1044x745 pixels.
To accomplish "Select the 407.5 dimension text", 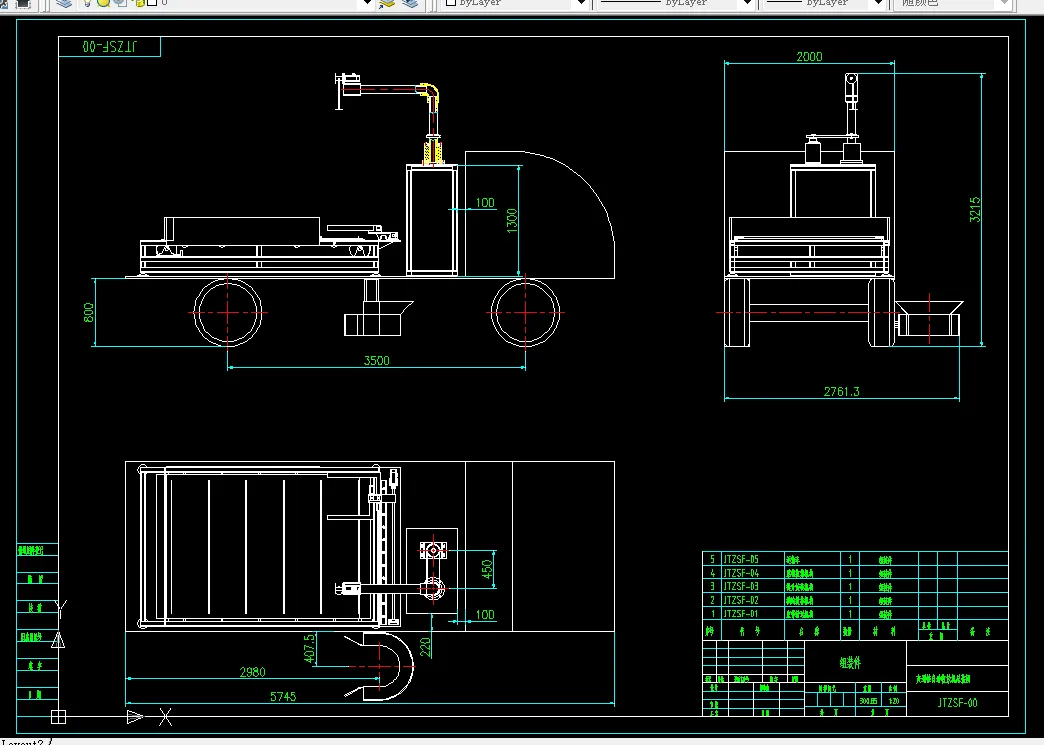I will coord(309,648).
